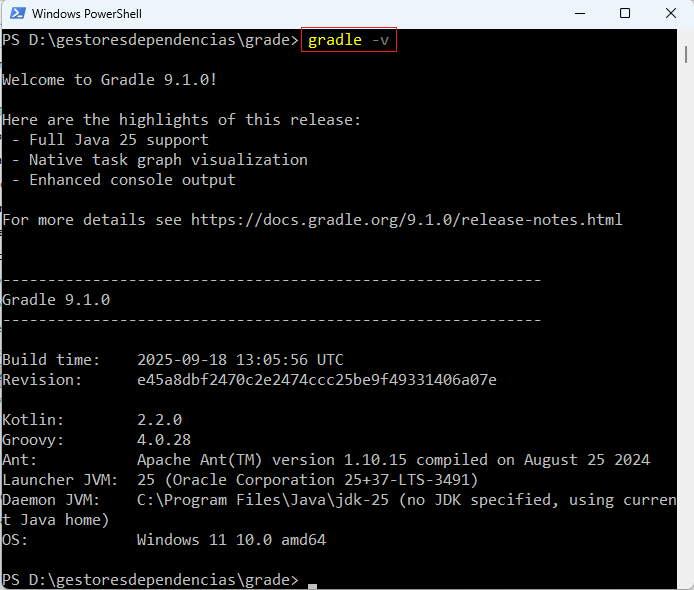Click the Groovy version 4.0.28
694x590 pixels.
click(x=163, y=440)
